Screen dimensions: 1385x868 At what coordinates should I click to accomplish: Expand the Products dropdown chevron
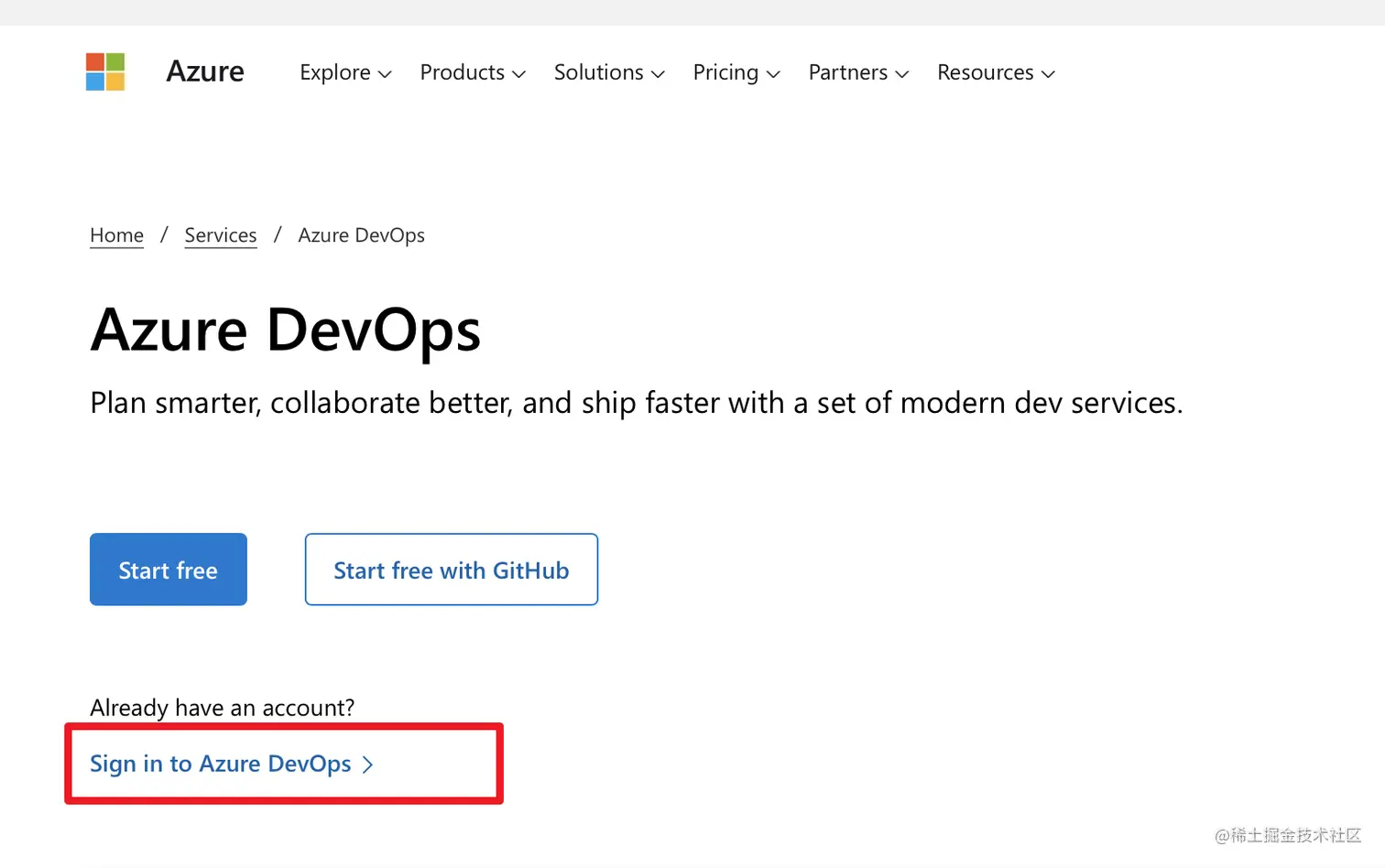click(519, 74)
